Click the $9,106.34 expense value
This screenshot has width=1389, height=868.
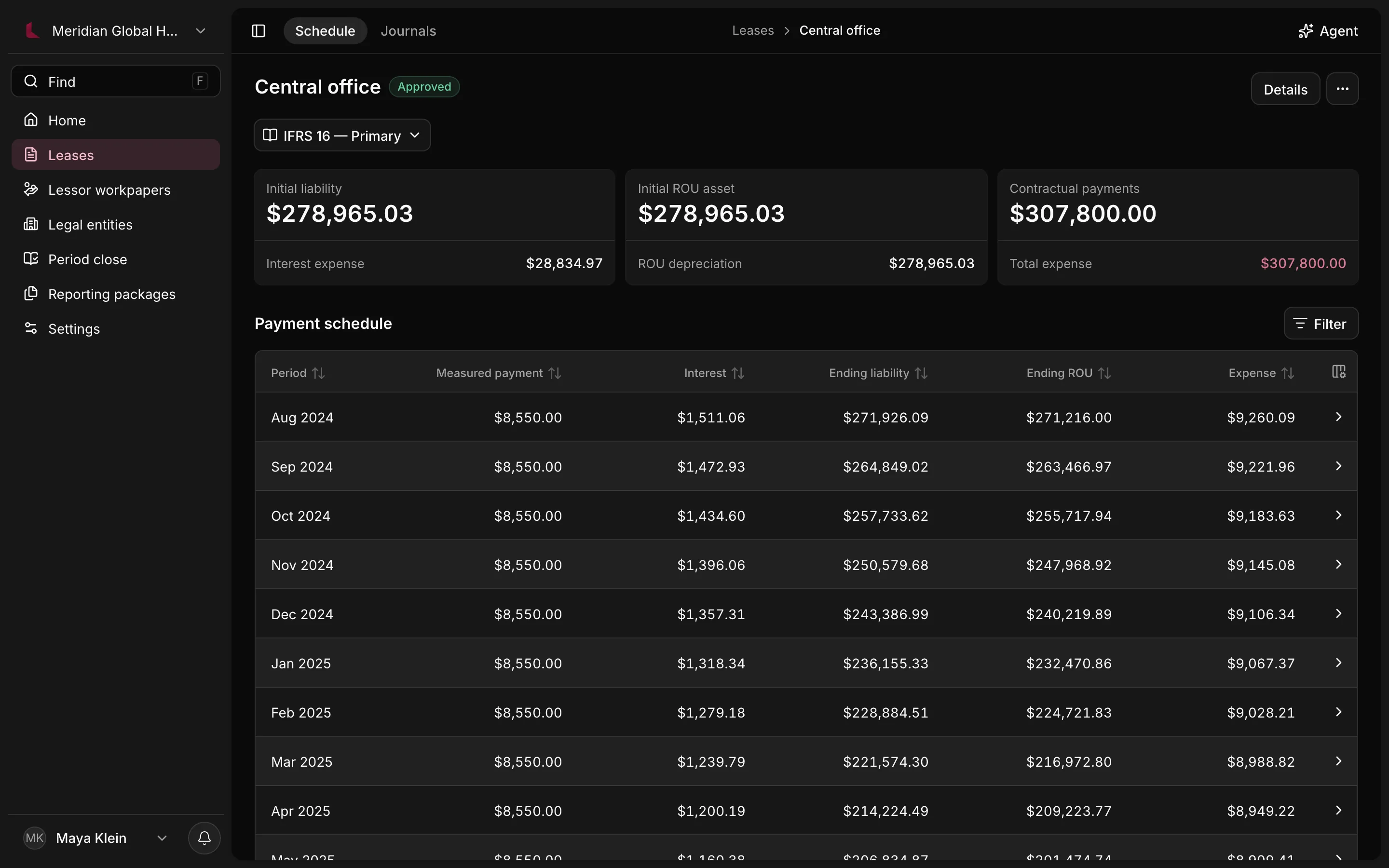click(x=1260, y=614)
